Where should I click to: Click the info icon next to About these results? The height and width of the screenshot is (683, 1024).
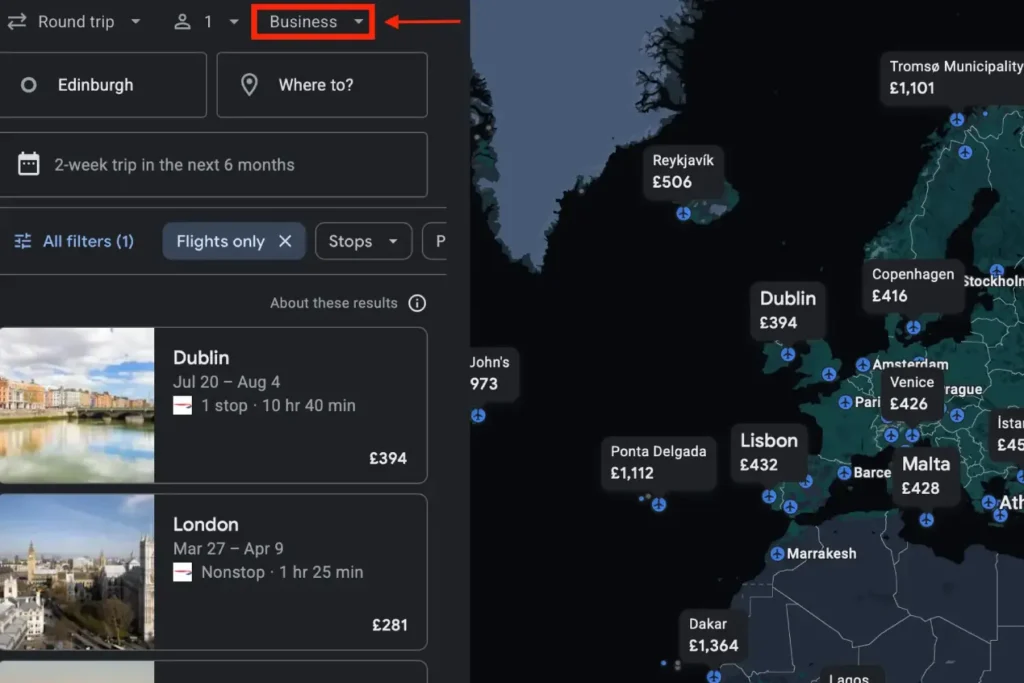[417, 303]
